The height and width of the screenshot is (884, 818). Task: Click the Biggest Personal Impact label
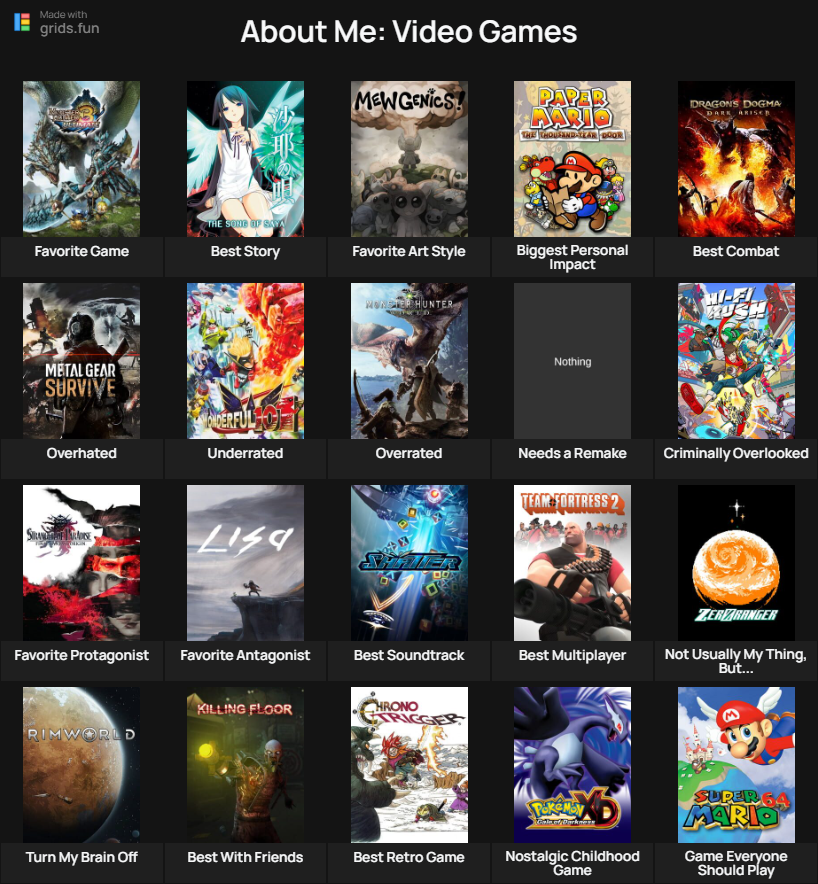[572, 257]
